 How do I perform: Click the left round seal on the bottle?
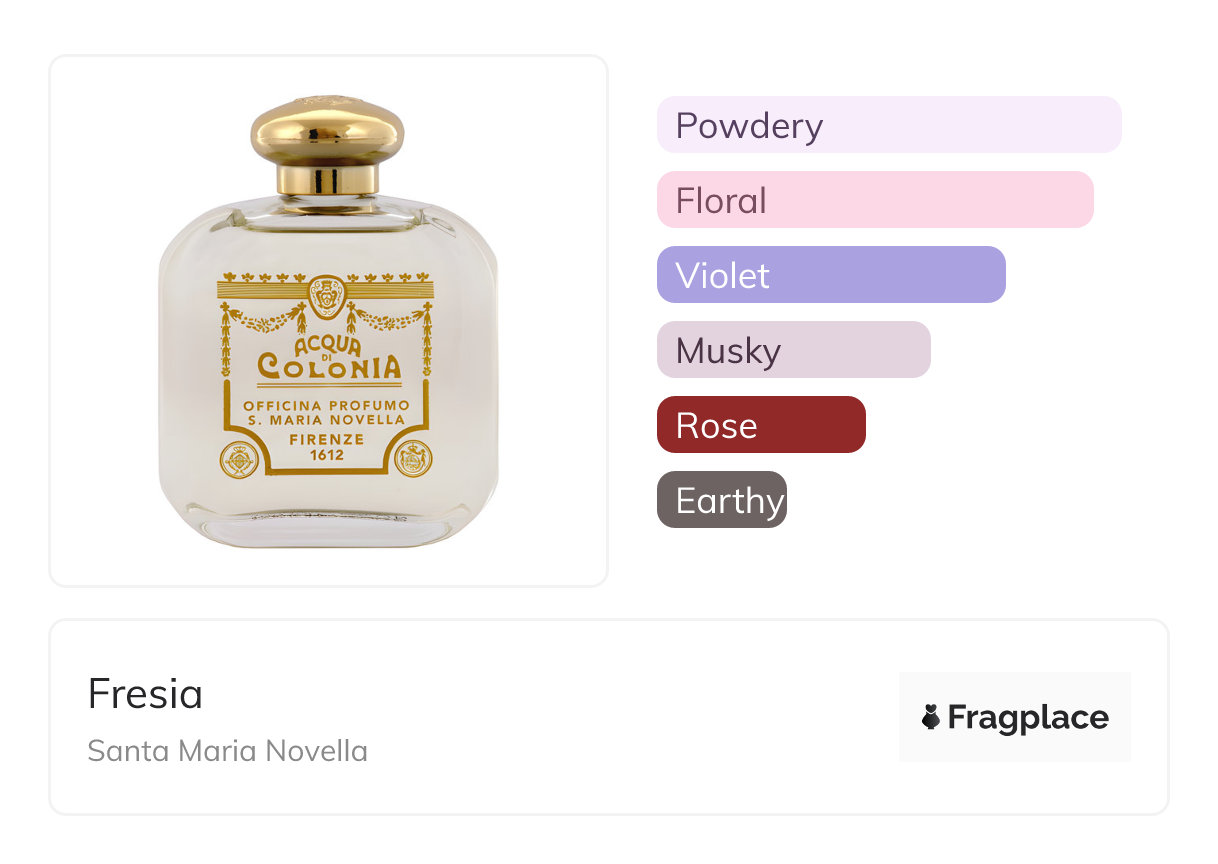click(240, 460)
